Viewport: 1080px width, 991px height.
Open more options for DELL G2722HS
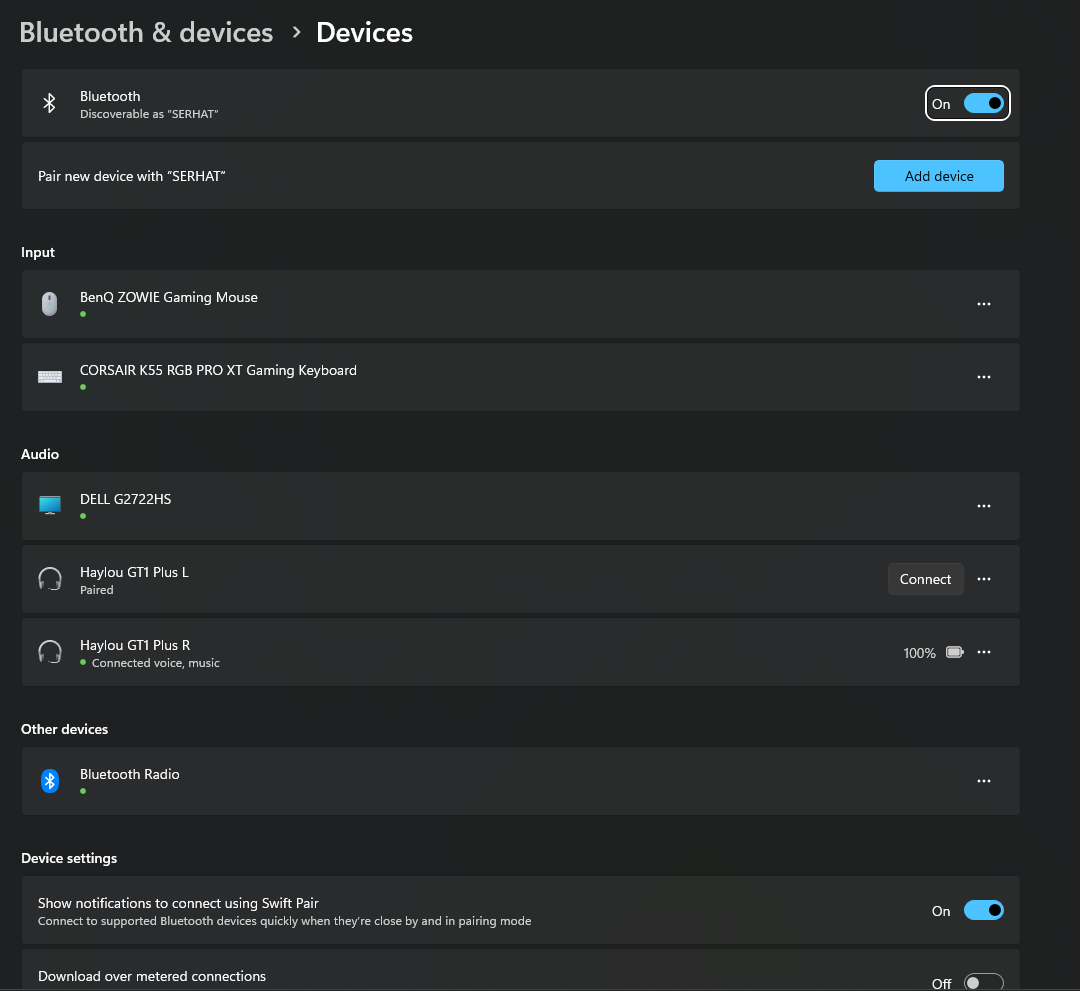click(984, 506)
